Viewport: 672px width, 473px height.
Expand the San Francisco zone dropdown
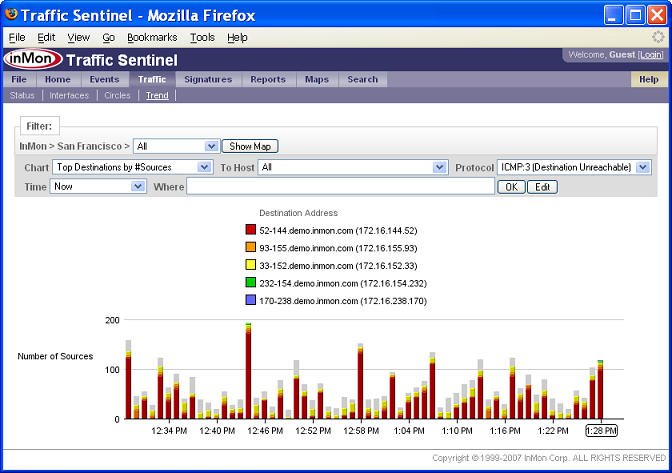point(177,146)
